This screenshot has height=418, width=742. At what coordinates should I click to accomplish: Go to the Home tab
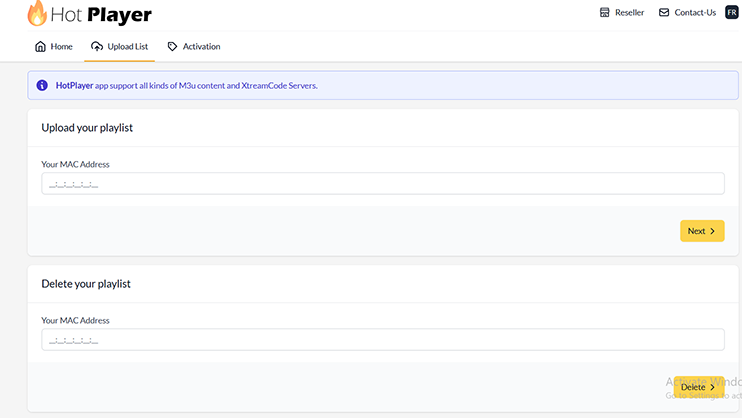click(54, 46)
